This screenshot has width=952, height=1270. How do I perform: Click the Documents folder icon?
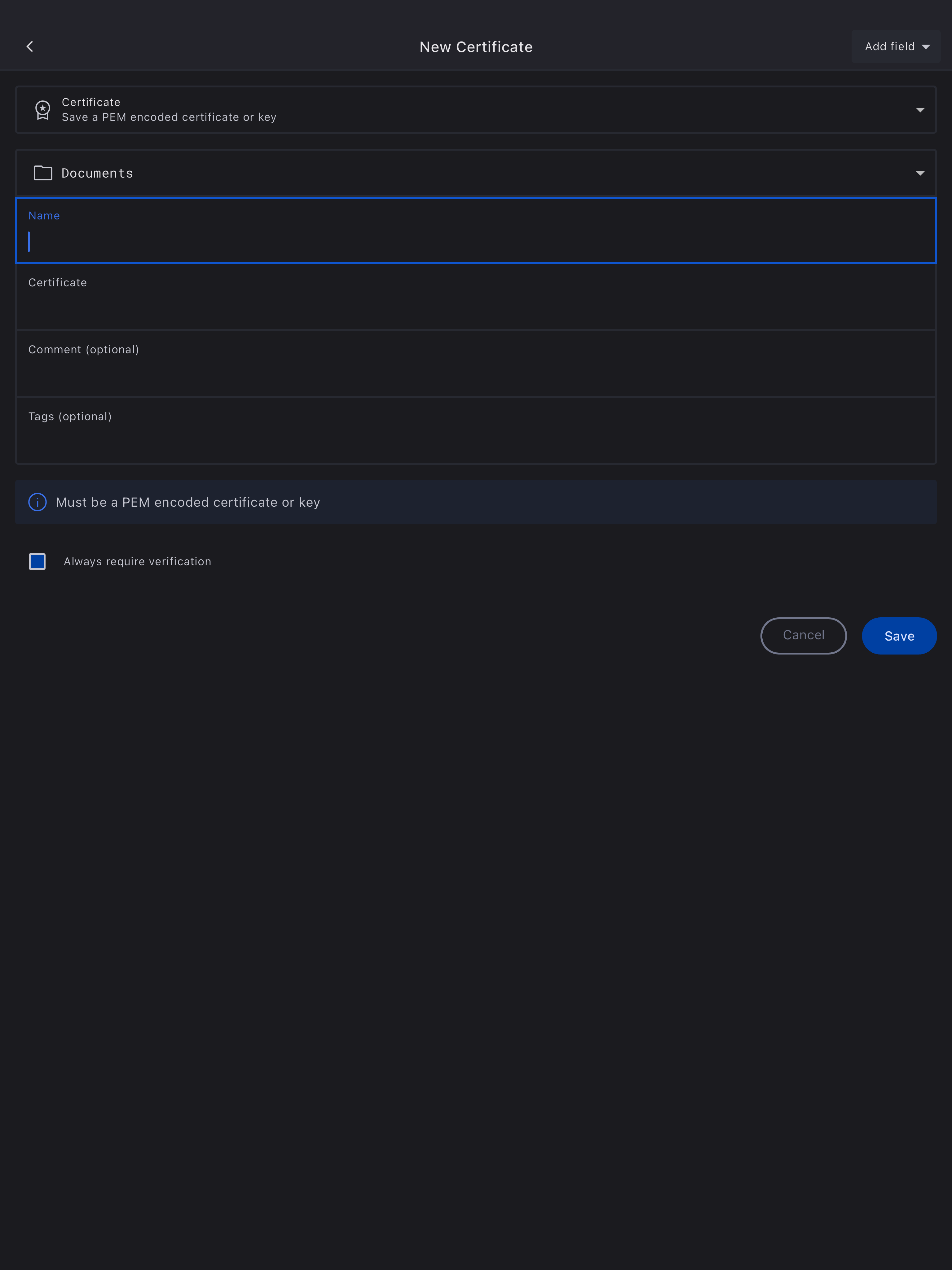[x=43, y=173]
